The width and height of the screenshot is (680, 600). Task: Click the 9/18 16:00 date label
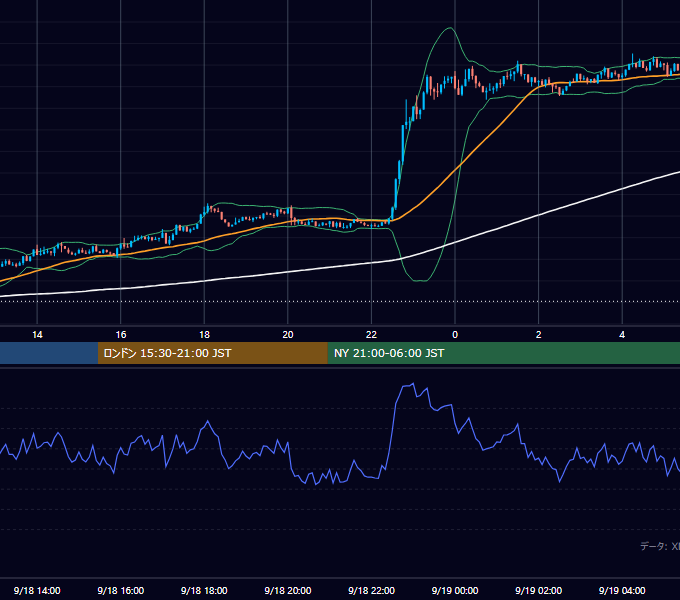[121, 590]
